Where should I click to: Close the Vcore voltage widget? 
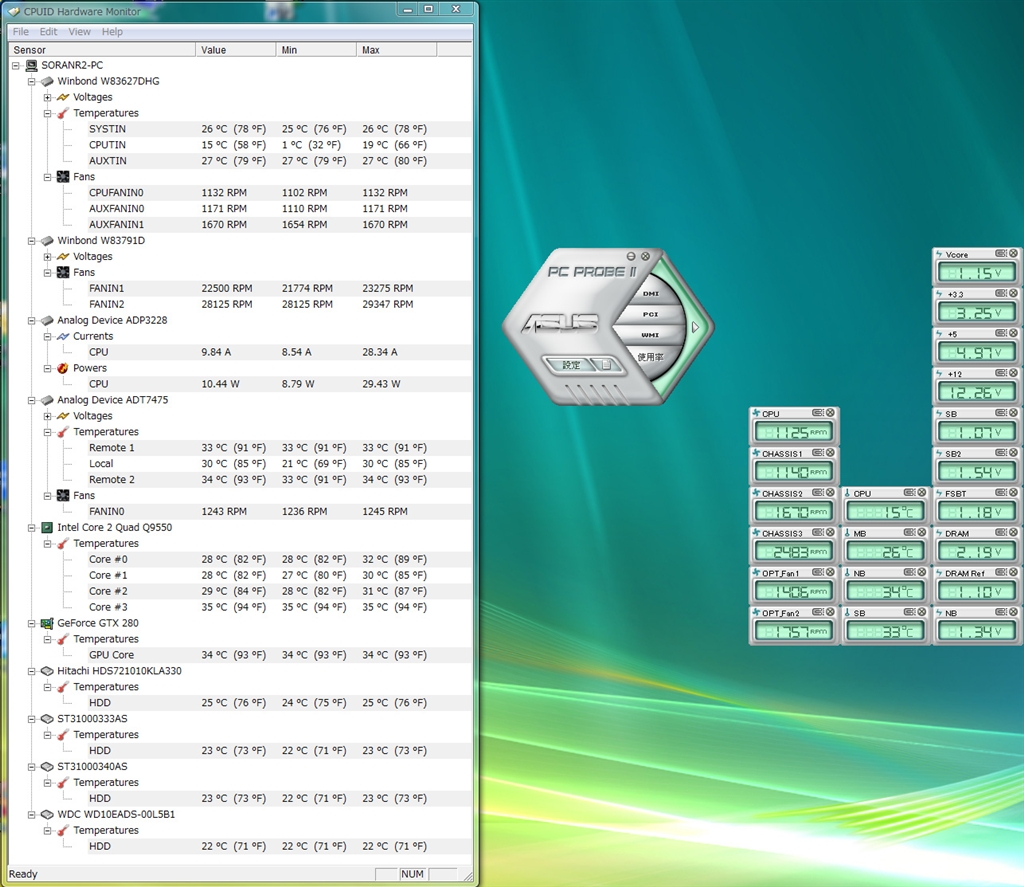click(1013, 253)
